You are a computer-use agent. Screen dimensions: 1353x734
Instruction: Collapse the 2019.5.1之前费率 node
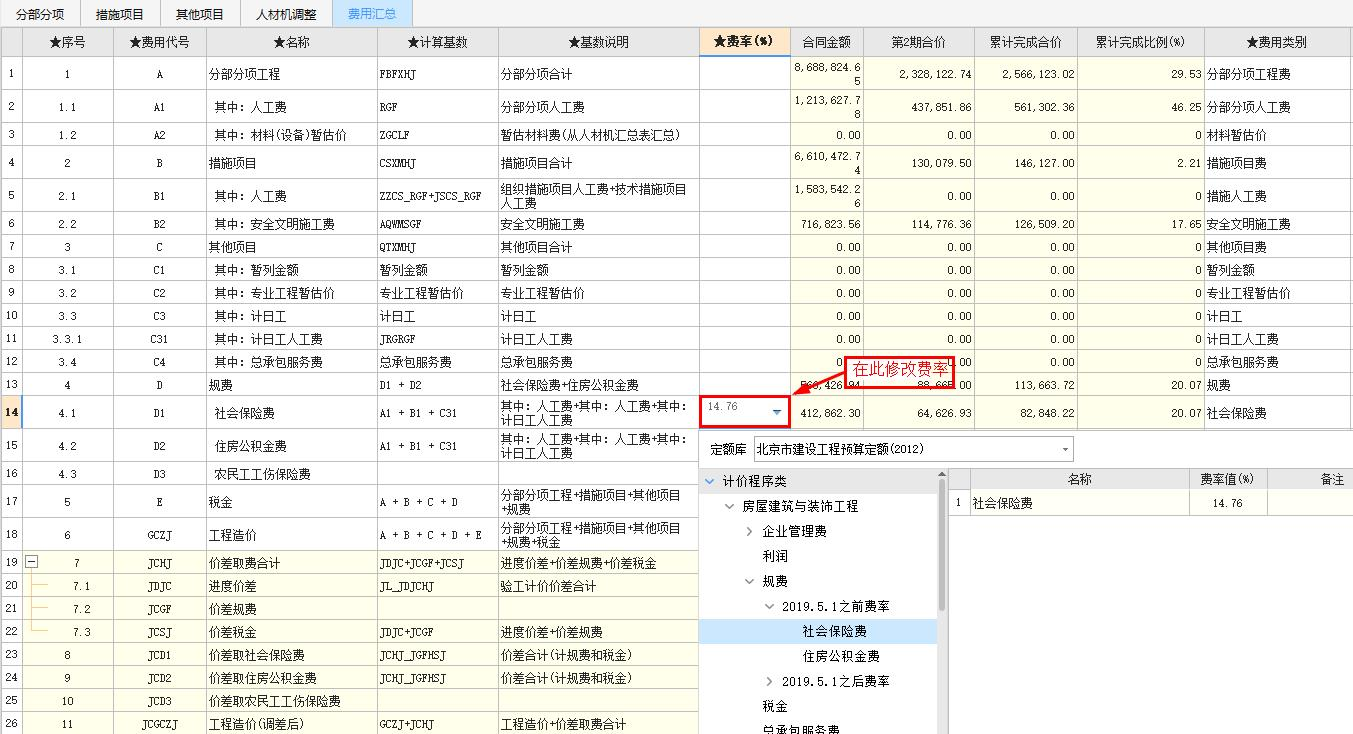(769, 606)
